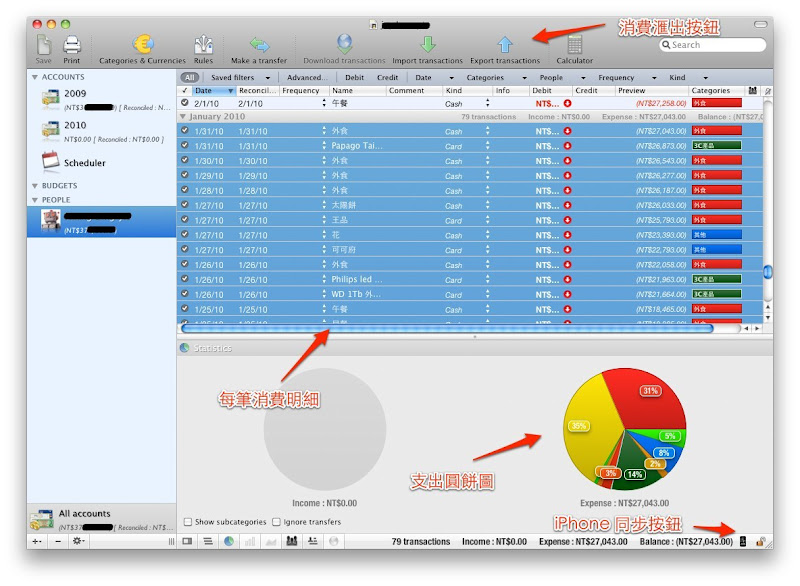
Task: Toggle the side panel view icon
Action: point(187,541)
